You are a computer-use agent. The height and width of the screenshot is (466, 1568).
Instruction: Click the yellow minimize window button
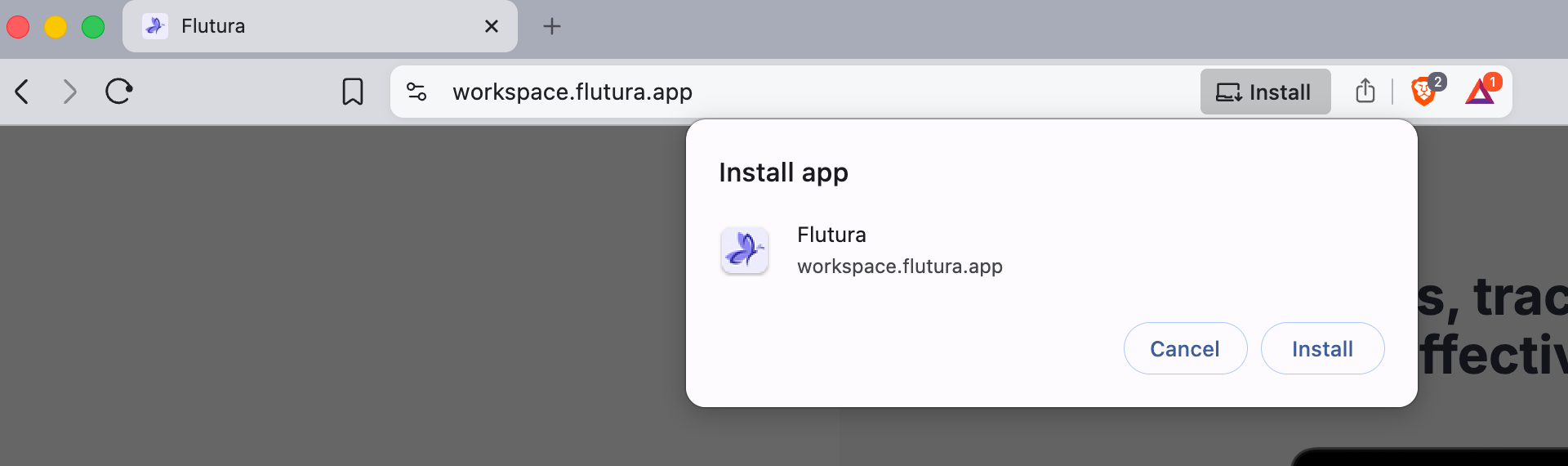tap(56, 27)
